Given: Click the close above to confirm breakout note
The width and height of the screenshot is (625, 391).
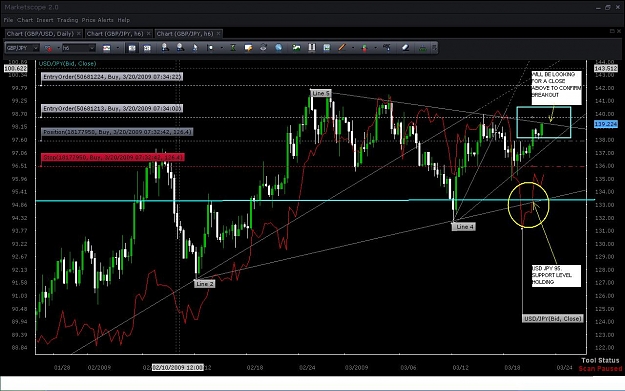Looking at the screenshot, I should coord(556,88).
